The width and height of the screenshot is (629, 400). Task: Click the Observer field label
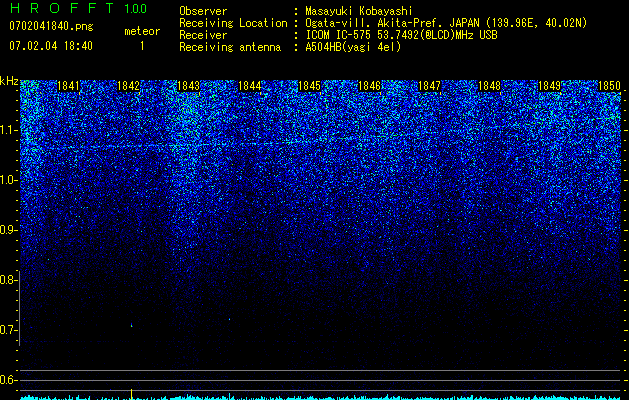pyautogui.click(x=203, y=11)
